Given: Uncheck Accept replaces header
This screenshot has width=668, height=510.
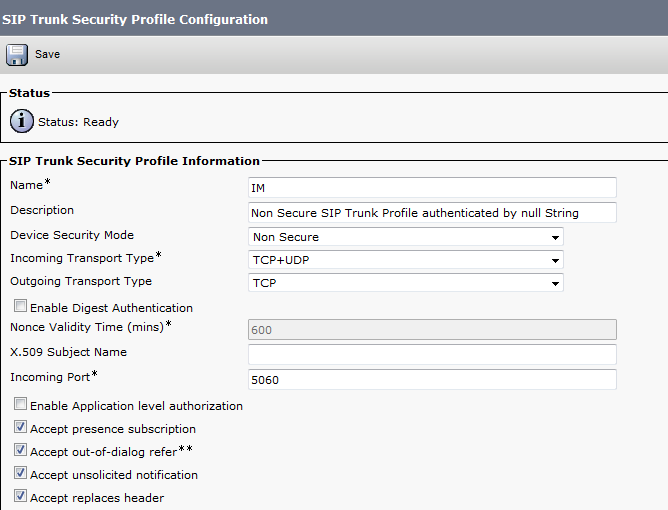Looking at the screenshot, I should coord(21,497).
